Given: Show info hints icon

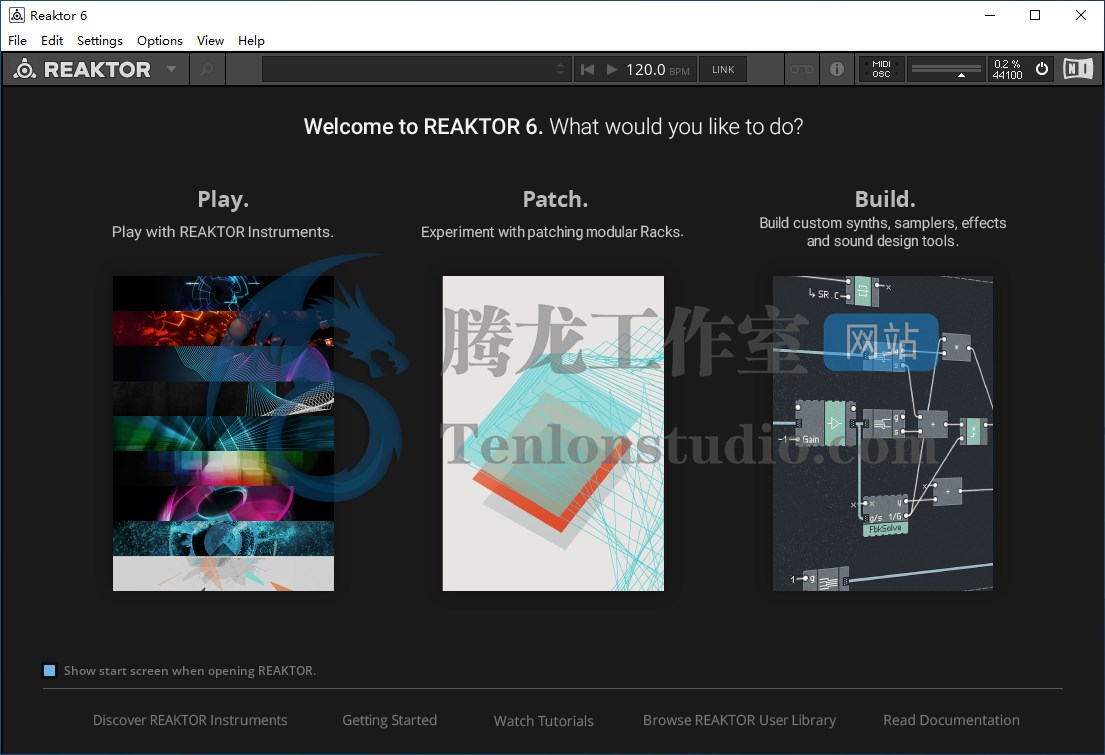Looking at the screenshot, I should [x=837, y=69].
